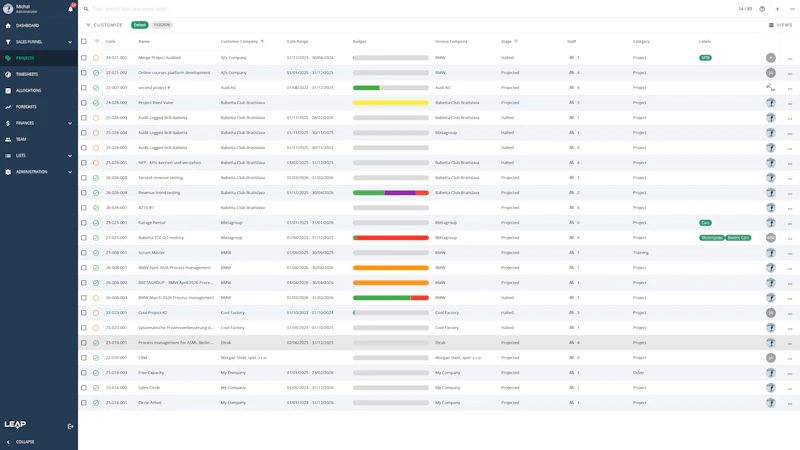Add a new project with the plus icon
800x450 pixels.
coord(777,9)
